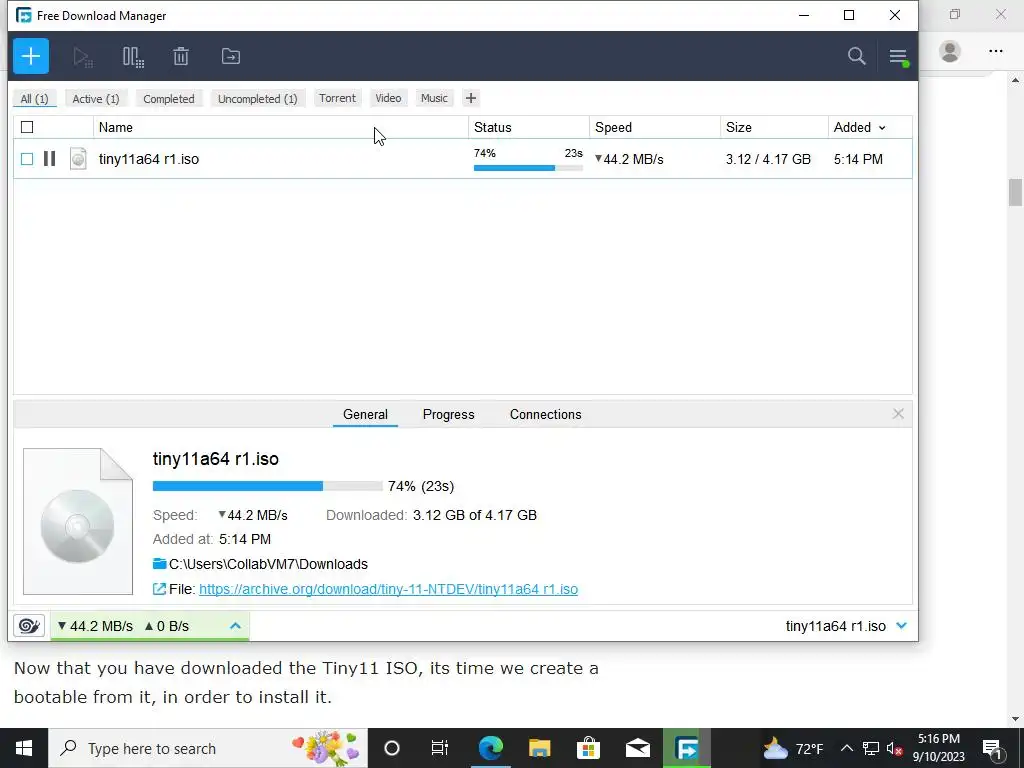
Task: Tick the select-all checkbox in header
Action: tap(27, 127)
